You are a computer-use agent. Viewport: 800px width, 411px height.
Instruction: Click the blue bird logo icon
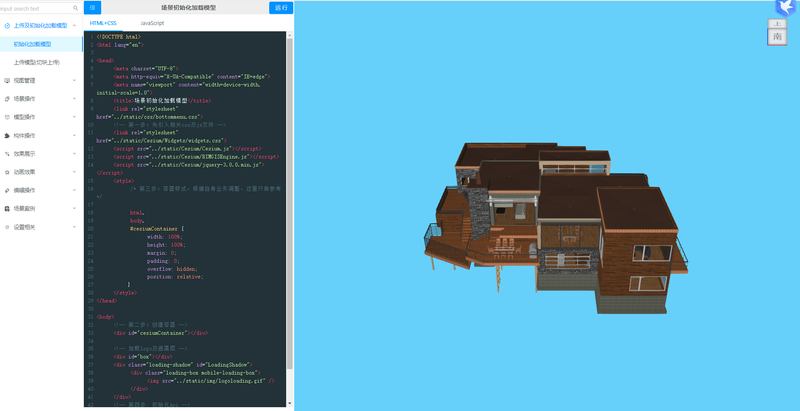(x=786, y=8)
